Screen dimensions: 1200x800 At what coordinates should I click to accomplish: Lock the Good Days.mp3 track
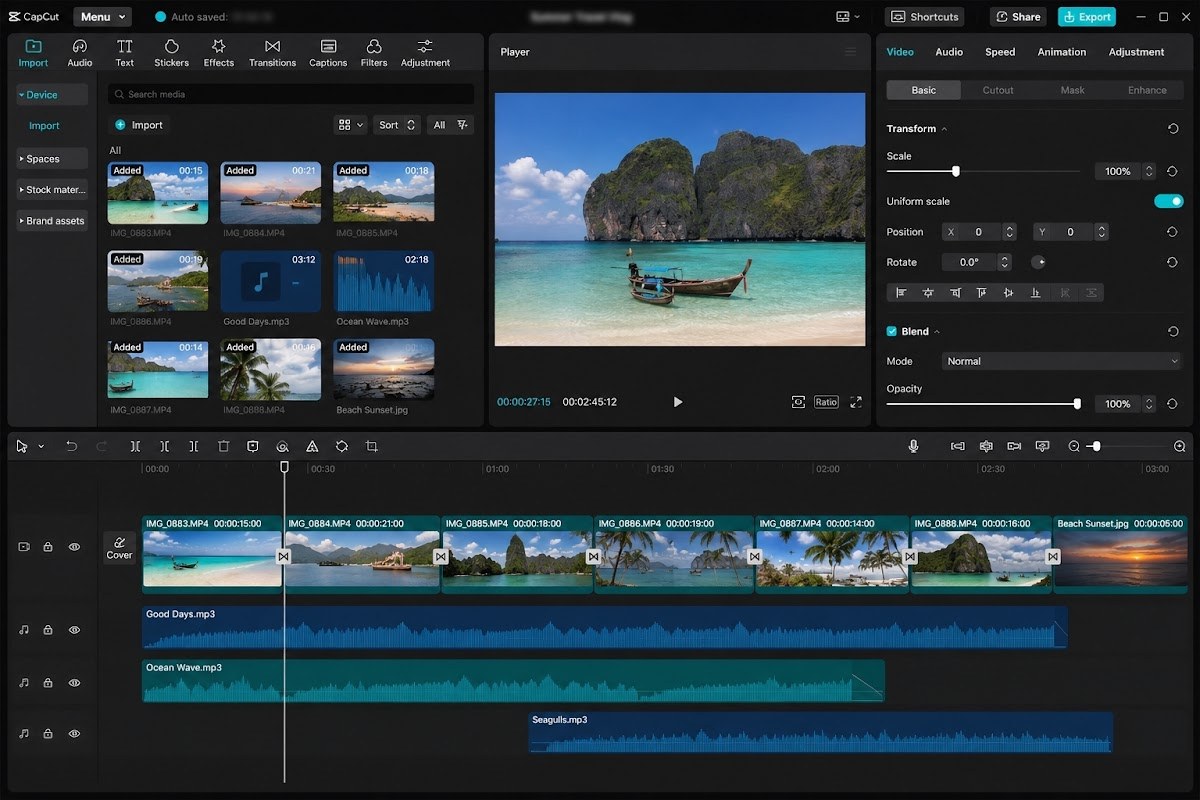coord(48,630)
